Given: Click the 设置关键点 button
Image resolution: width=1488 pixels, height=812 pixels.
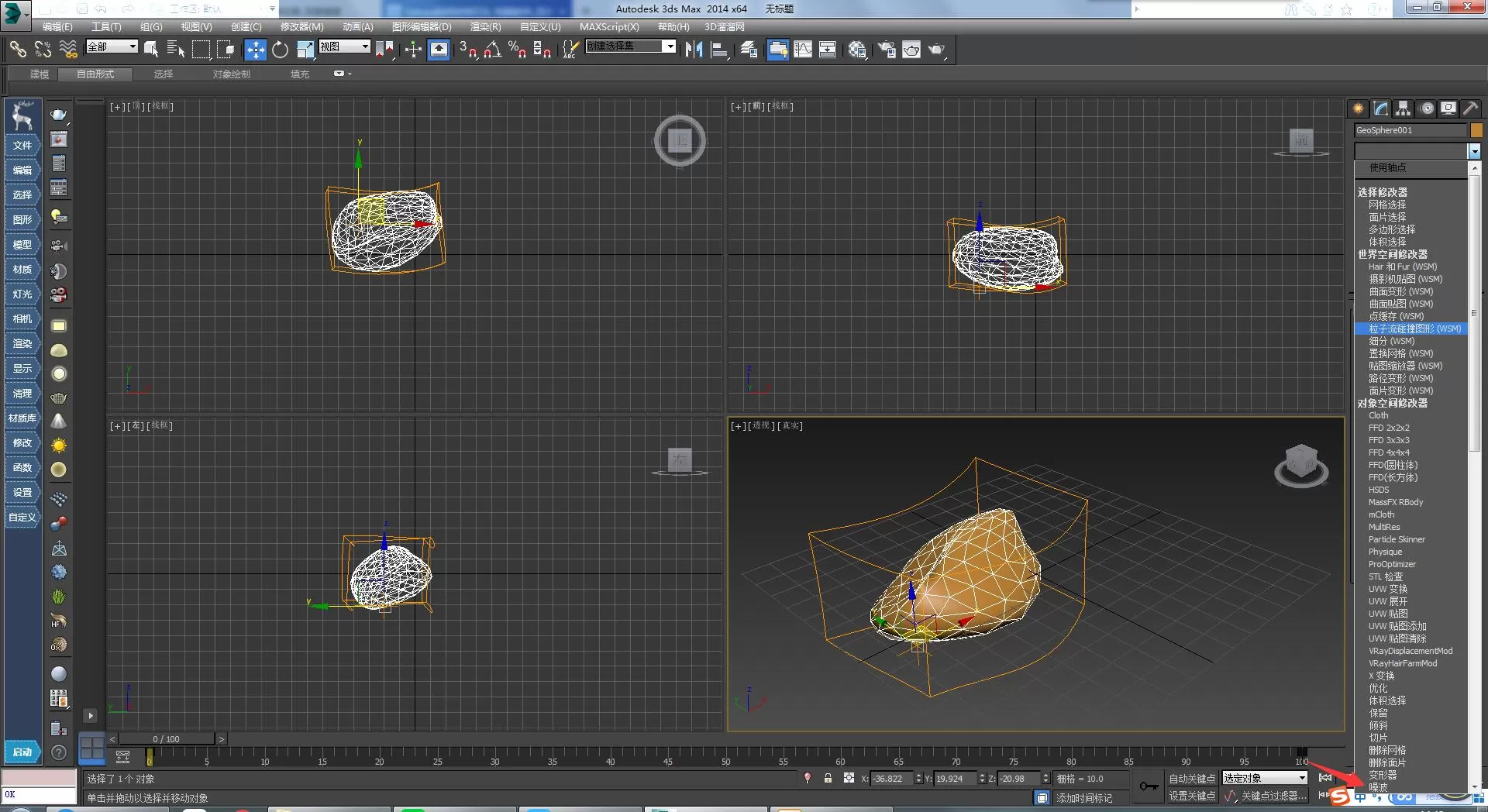Looking at the screenshot, I should [1192, 796].
